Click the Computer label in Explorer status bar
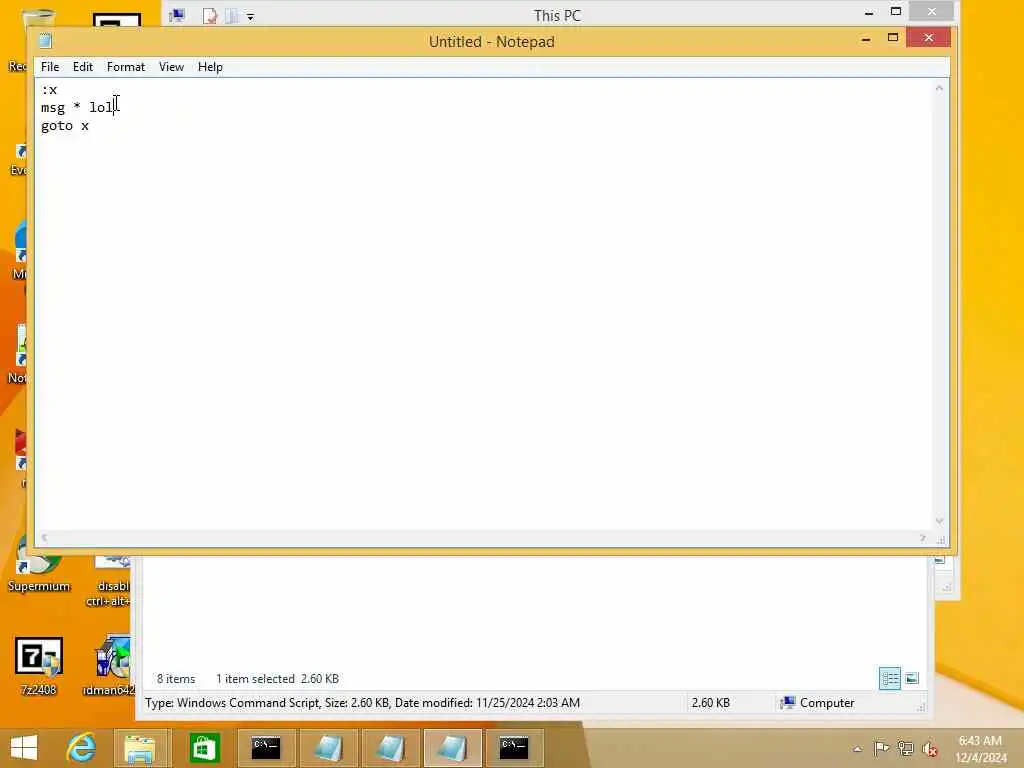 [818, 703]
